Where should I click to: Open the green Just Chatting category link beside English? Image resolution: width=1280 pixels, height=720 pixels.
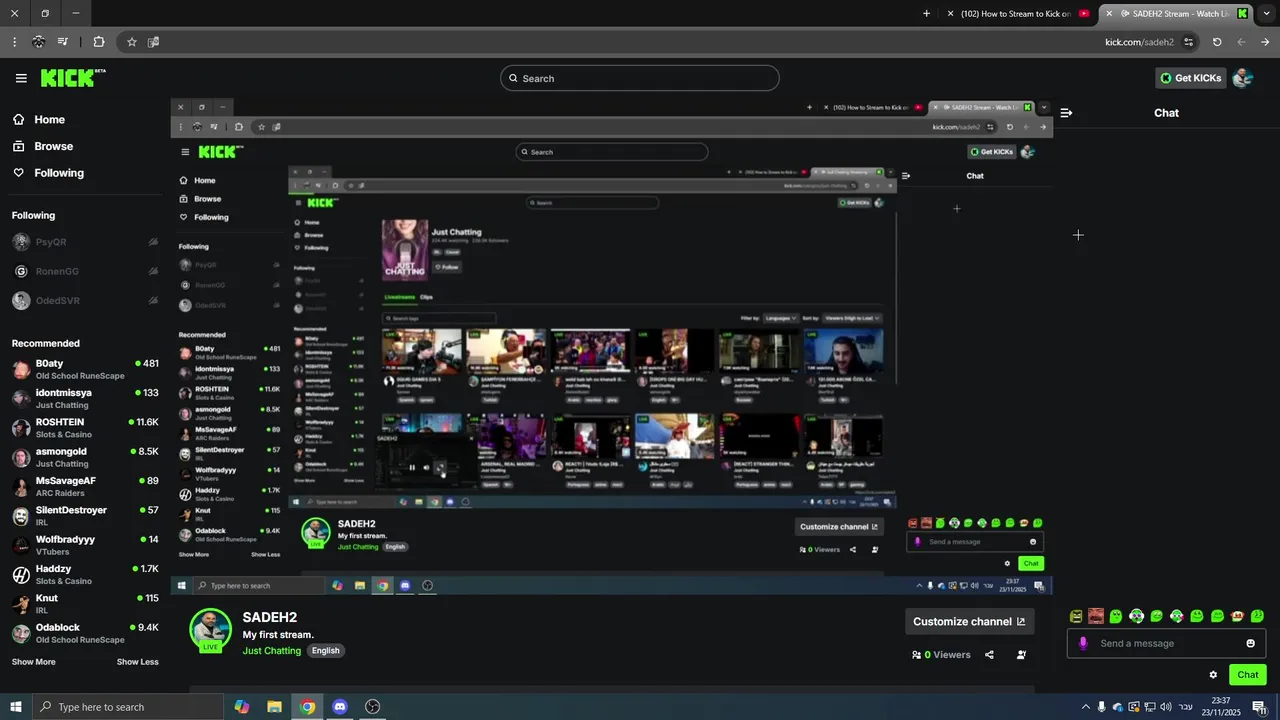(272, 651)
